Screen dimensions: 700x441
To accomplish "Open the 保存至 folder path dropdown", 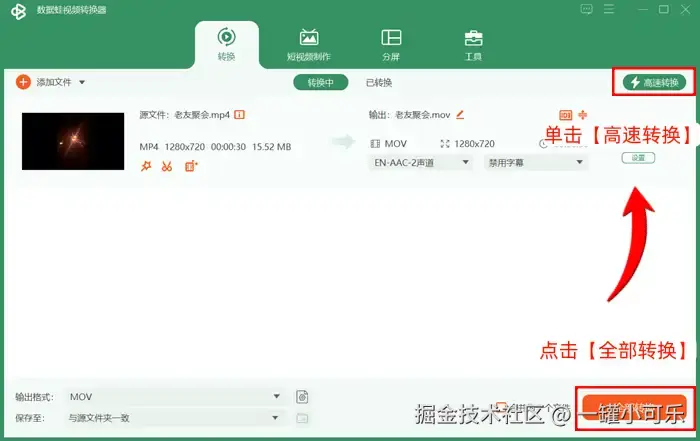I will coord(175,418).
